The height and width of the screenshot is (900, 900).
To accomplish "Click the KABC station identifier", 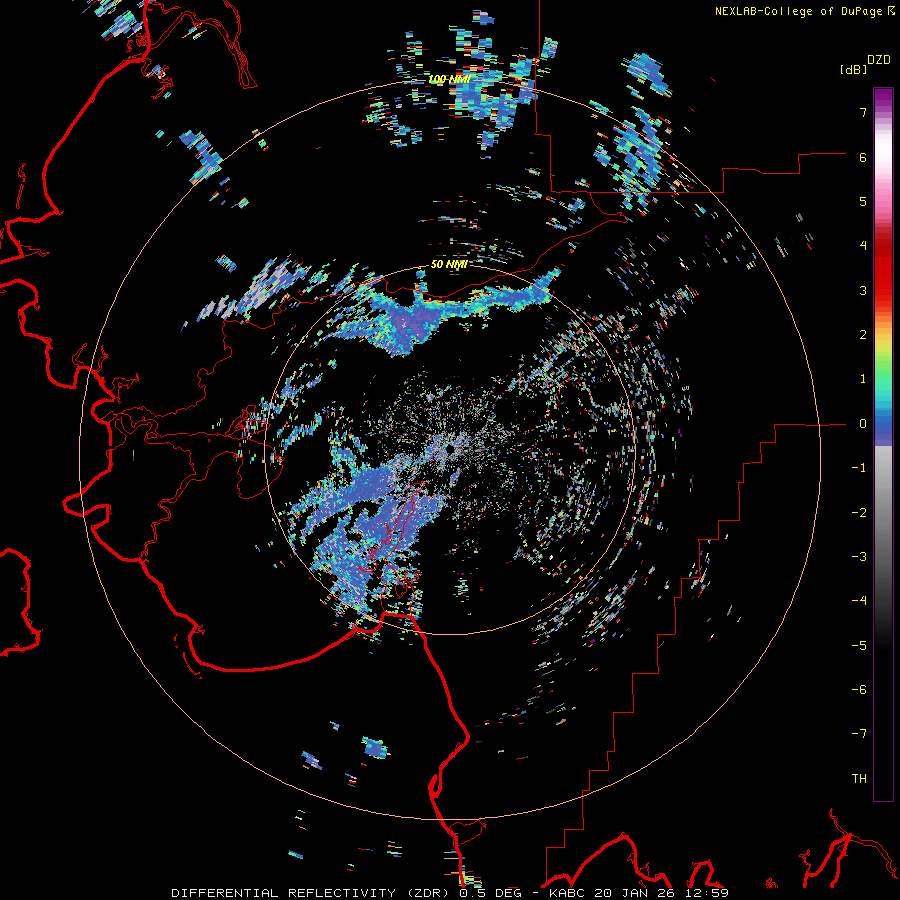I will (568, 893).
